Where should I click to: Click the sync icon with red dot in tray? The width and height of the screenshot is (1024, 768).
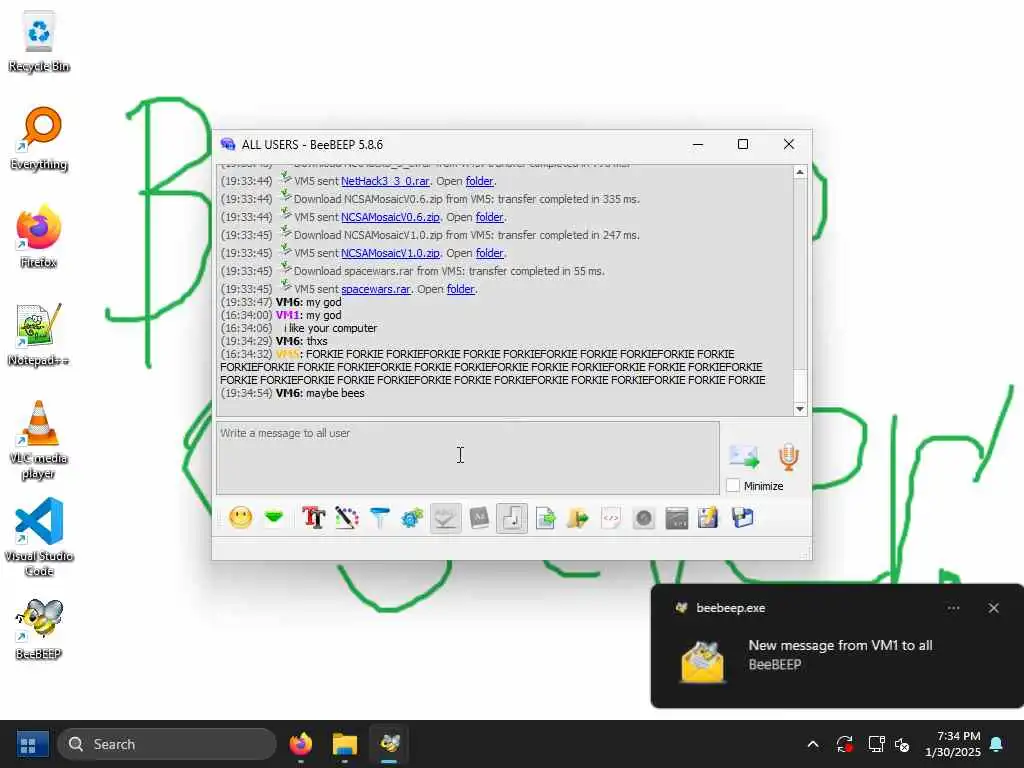844,744
